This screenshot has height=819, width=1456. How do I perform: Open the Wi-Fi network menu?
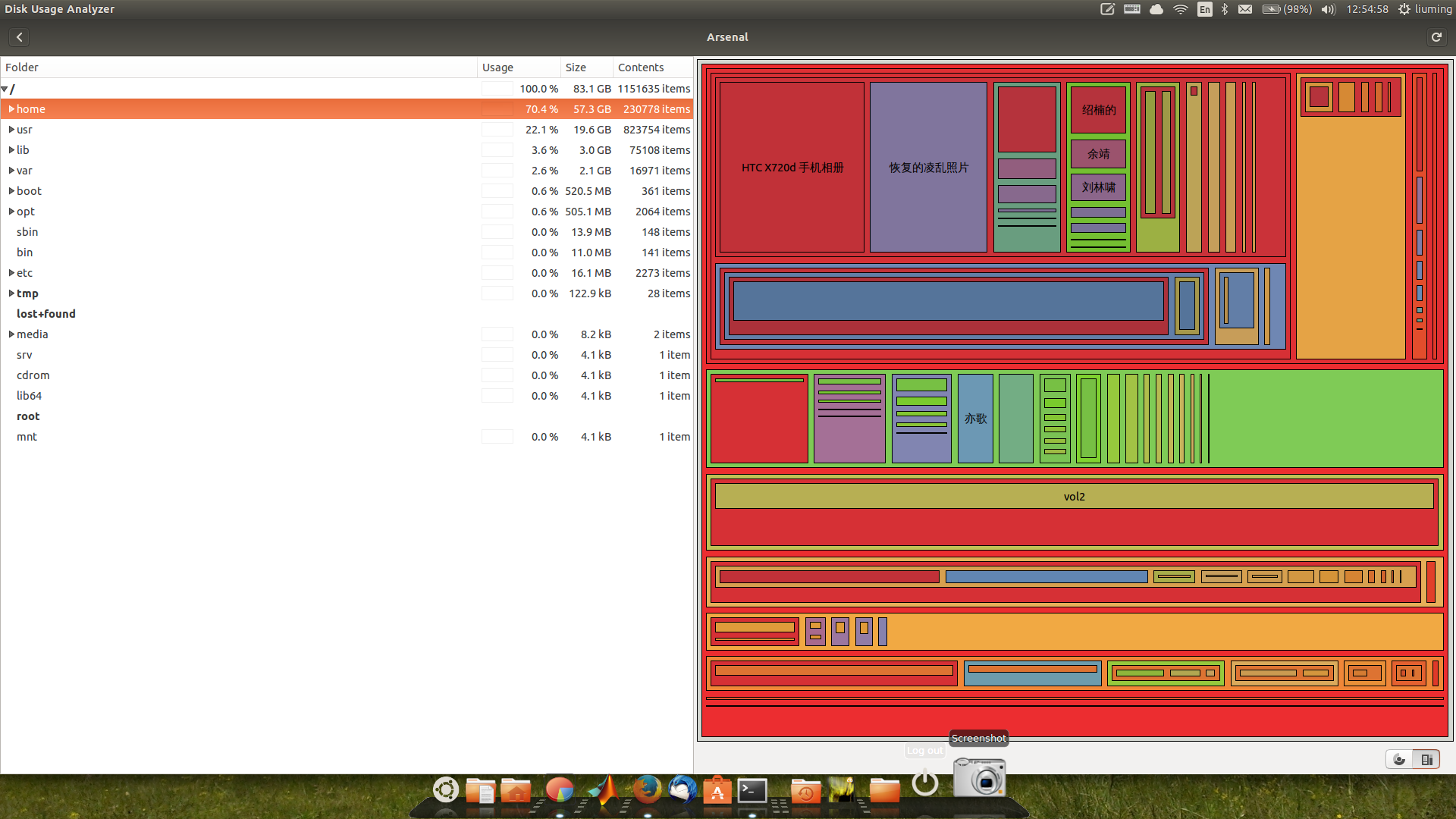1181,9
